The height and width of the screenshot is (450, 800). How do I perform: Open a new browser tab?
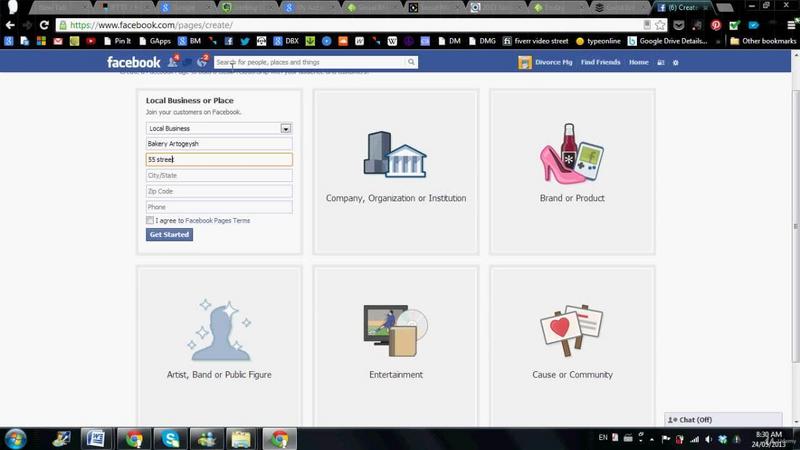(x=724, y=8)
